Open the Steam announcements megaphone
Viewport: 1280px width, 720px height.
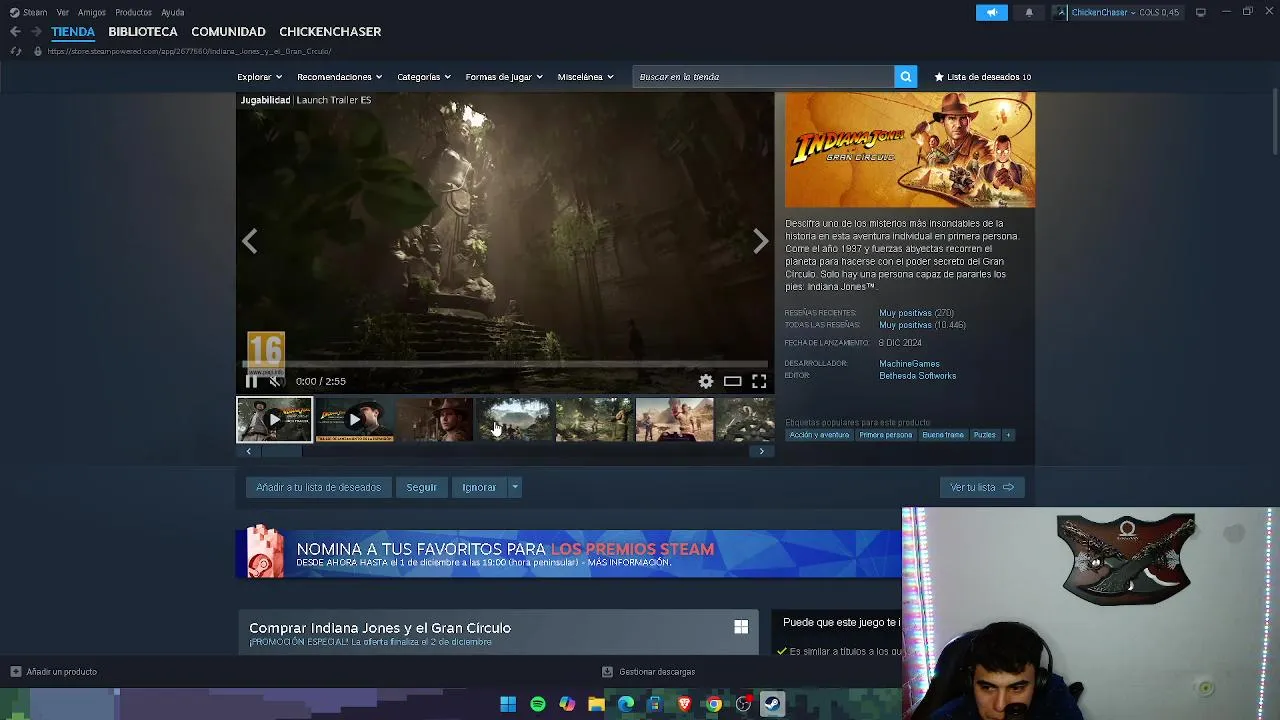click(991, 12)
